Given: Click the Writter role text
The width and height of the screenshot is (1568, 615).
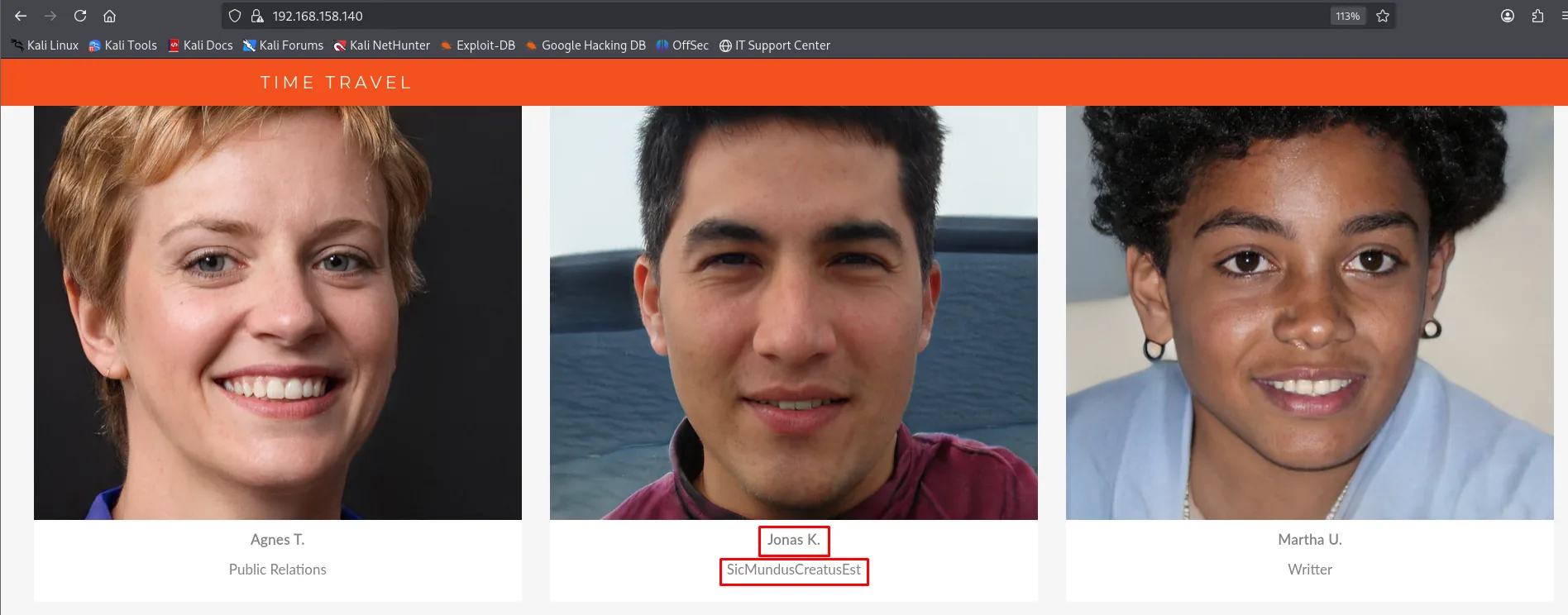Looking at the screenshot, I should coord(1310,570).
